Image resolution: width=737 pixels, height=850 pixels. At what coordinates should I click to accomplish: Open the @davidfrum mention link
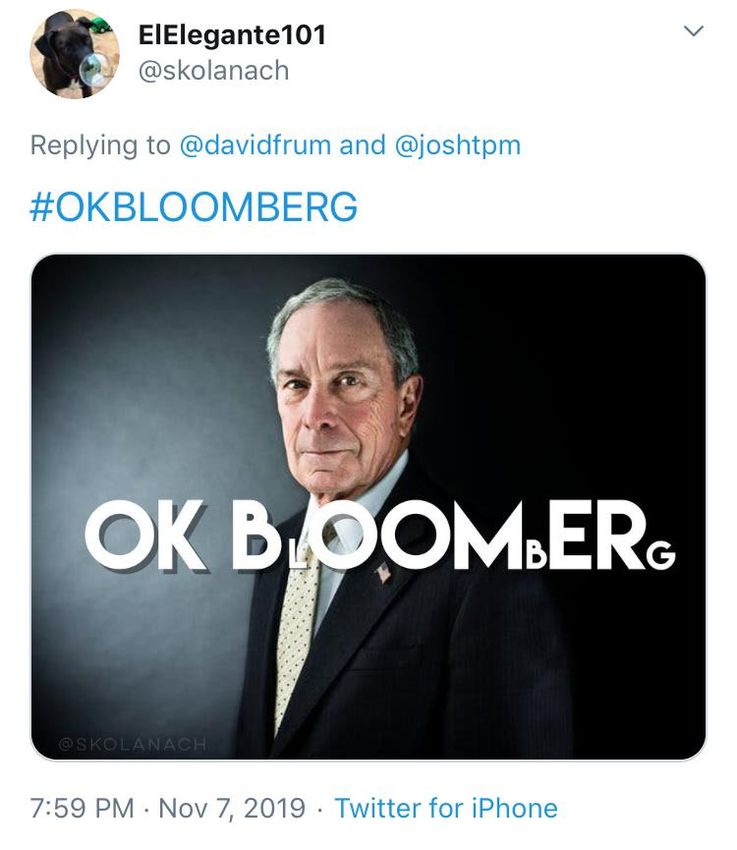point(254,145)
